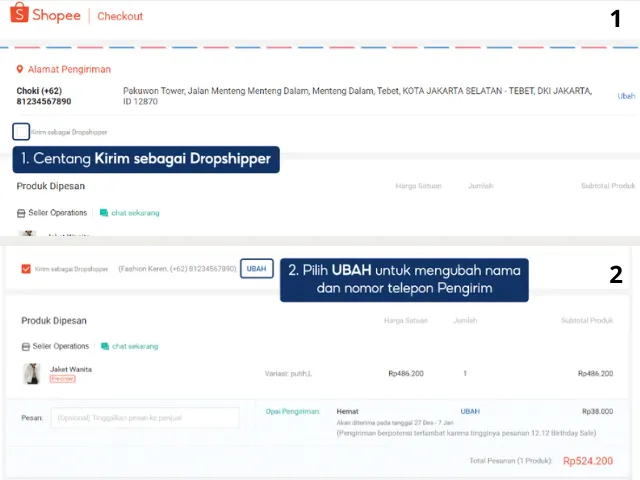Viewport: 640px width, 480px height.
Task: Open chat sekarang in the lower product section
Action: [135, 346]
